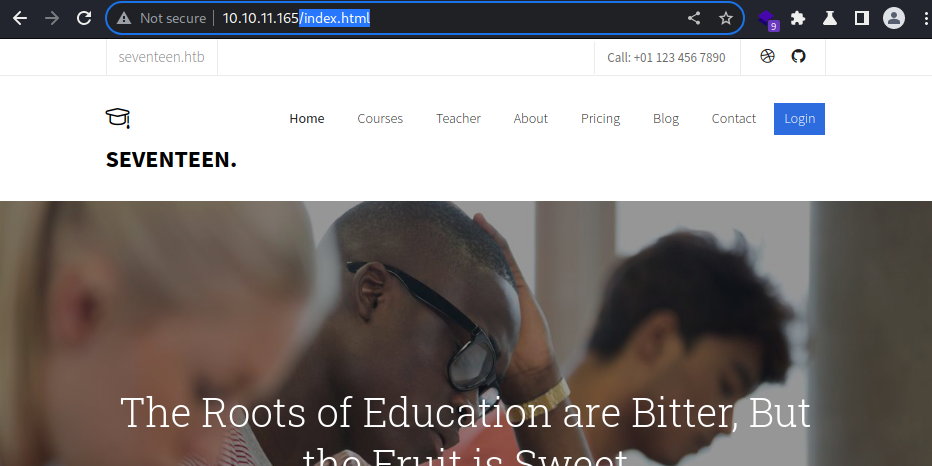The image size is (932, 466).
Task: Open the Extensions puzzle icon
Action: coord(798,18)
